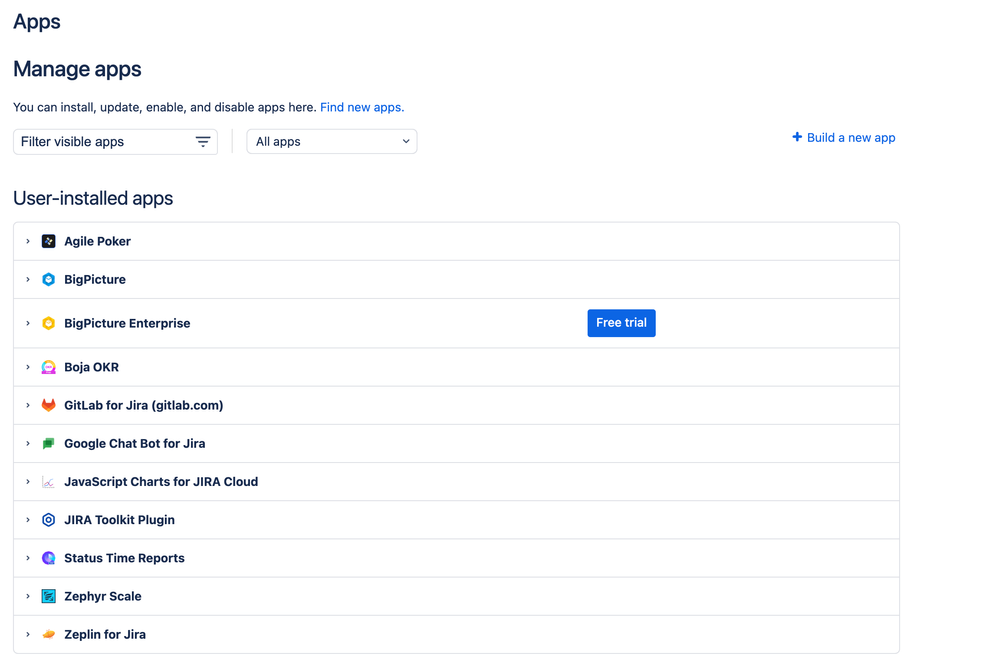Expand the Zephyr Scale row chevron

click(28, 597)
